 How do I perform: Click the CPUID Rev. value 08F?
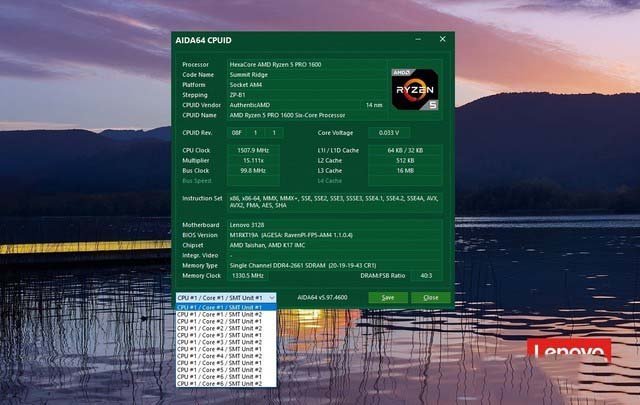pyautogui.click(x=237, y=133)
